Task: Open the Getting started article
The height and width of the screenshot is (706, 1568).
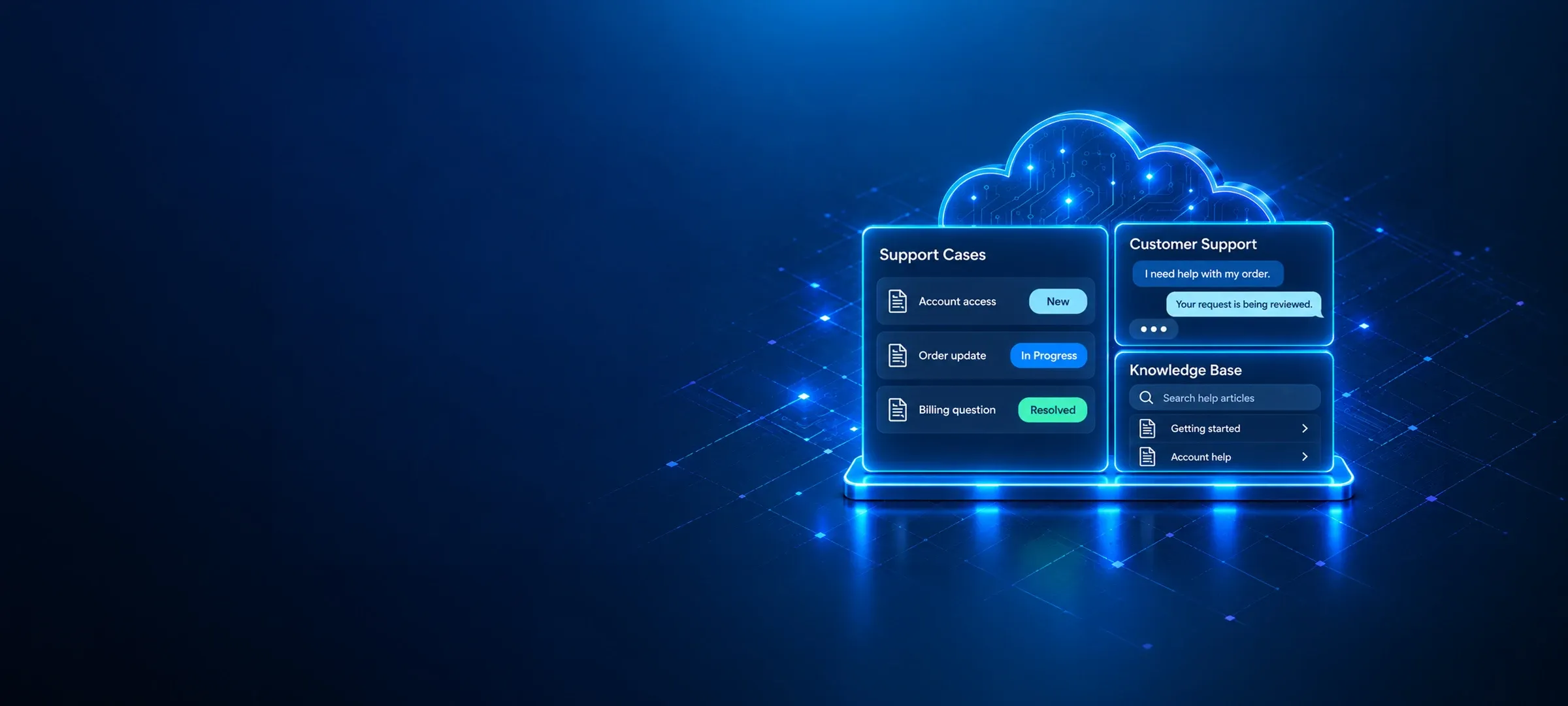Action: (x=1225, y=428)
